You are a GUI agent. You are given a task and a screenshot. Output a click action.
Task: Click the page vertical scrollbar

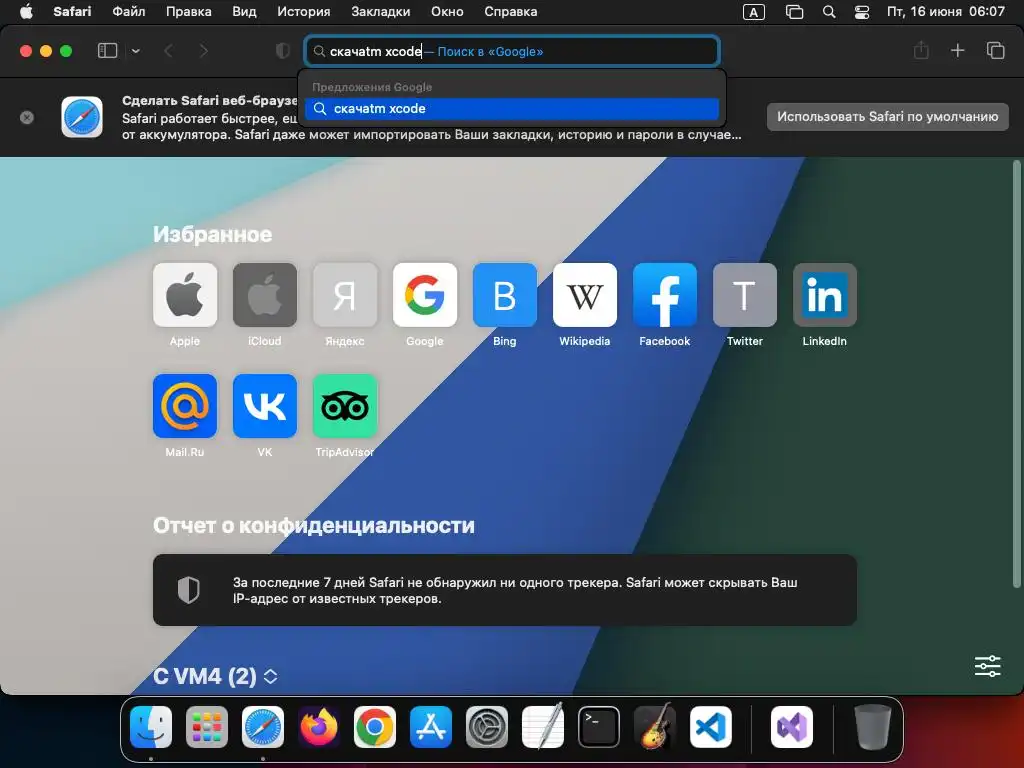pos(1016,374)
